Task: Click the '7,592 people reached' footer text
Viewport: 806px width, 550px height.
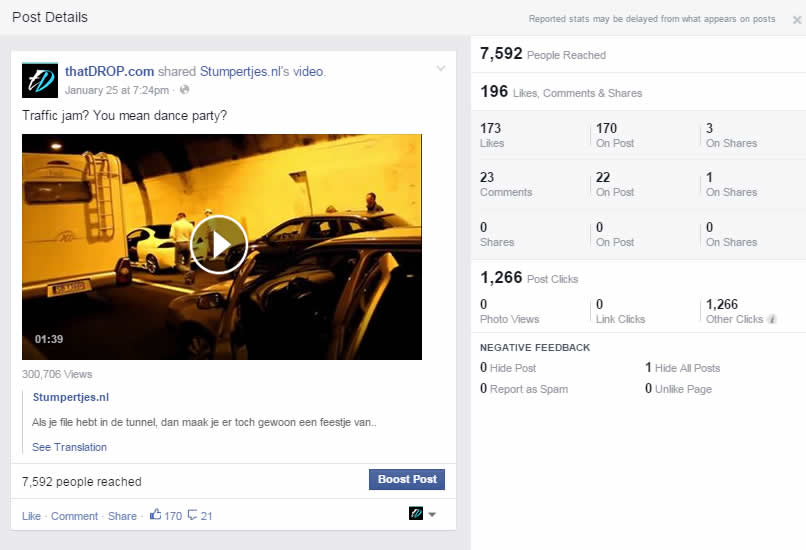Action: pos(82,482)
